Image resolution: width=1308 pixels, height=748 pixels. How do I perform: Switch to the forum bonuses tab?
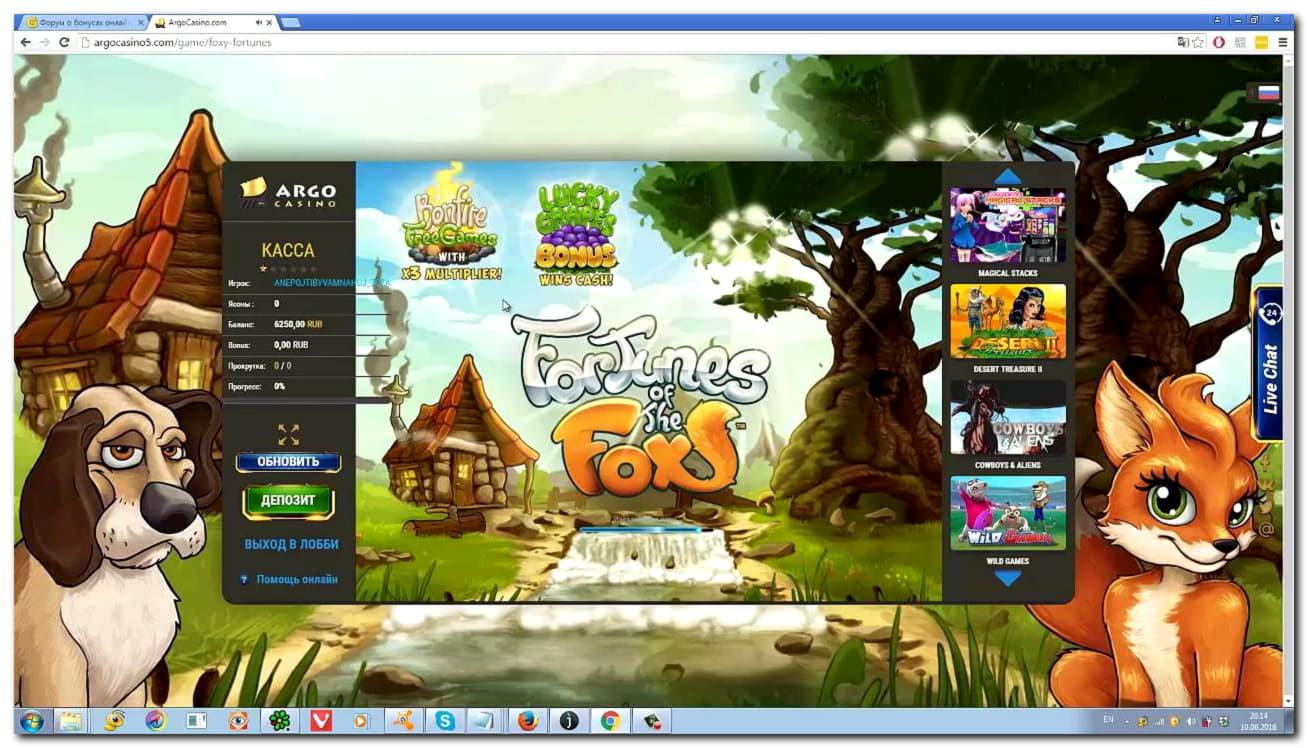point(83,21)
